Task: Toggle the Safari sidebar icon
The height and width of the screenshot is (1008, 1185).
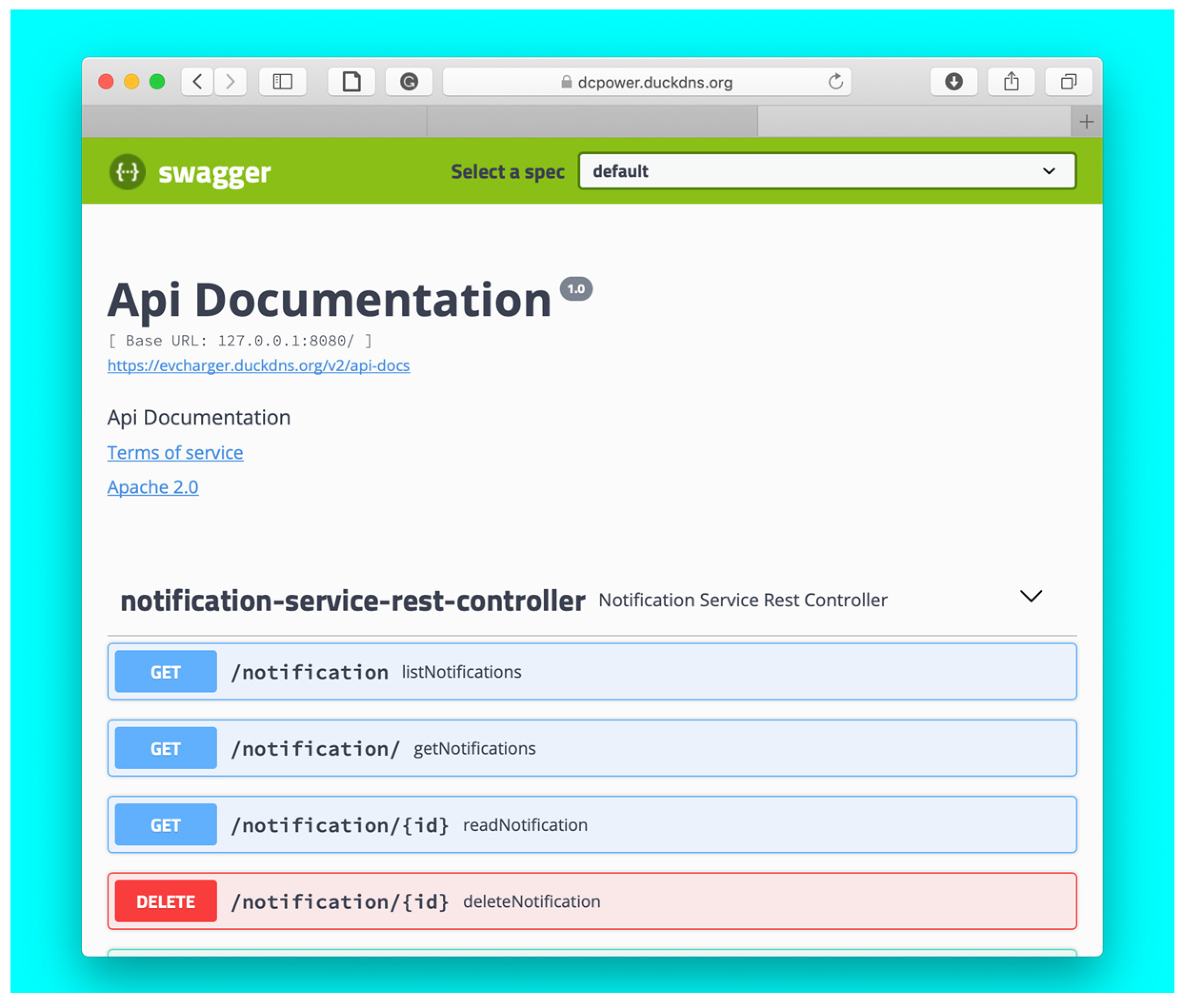Action: click(x=282, y=82)
